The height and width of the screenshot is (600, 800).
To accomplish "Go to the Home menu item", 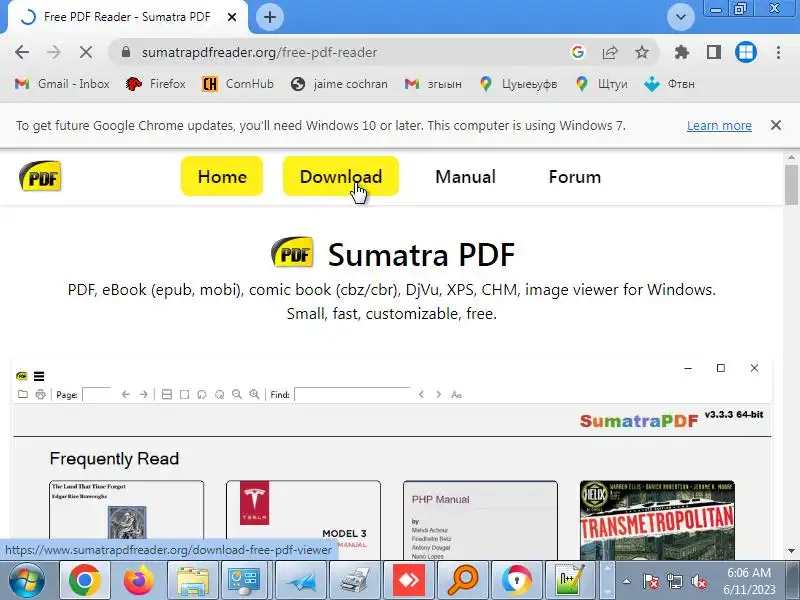I will tap(222, 177).
